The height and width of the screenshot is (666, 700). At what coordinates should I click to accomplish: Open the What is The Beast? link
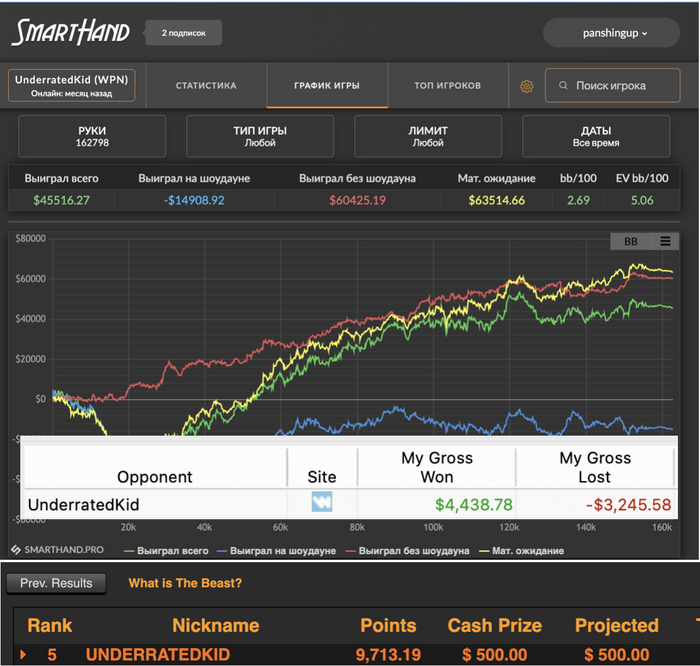click(185, 583)
